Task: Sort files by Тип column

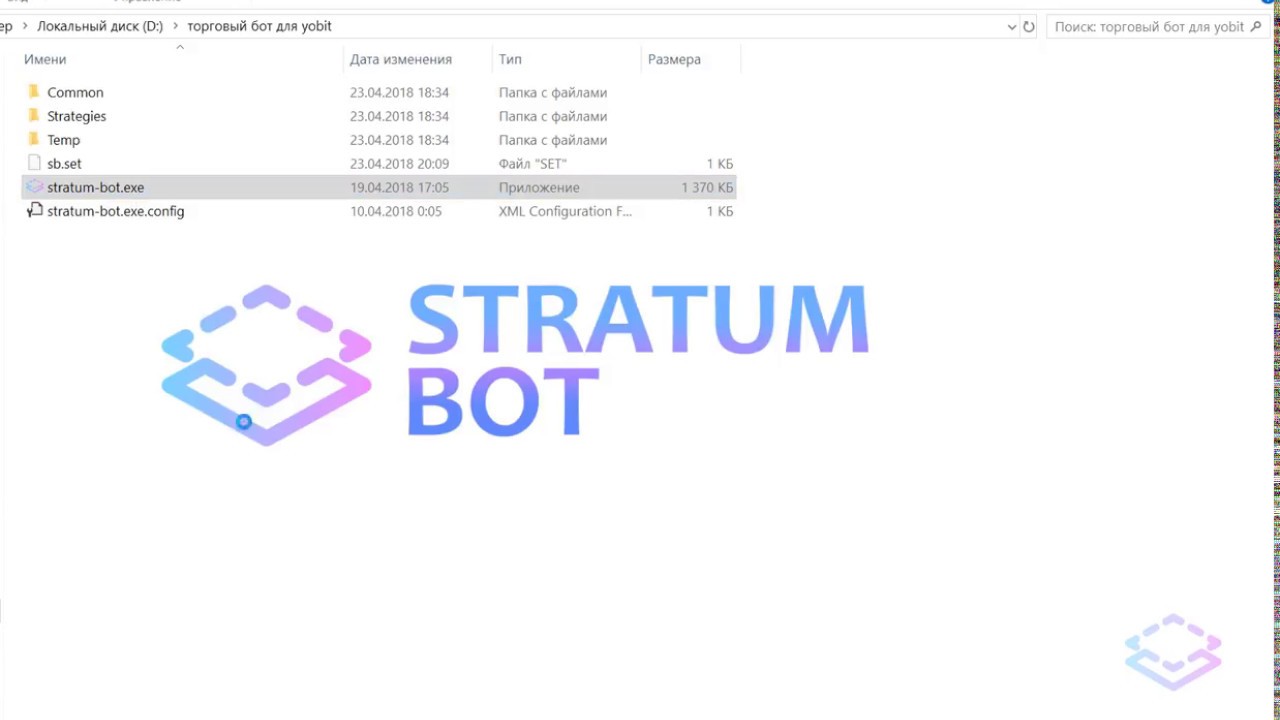Action: (x=510, y=60)
